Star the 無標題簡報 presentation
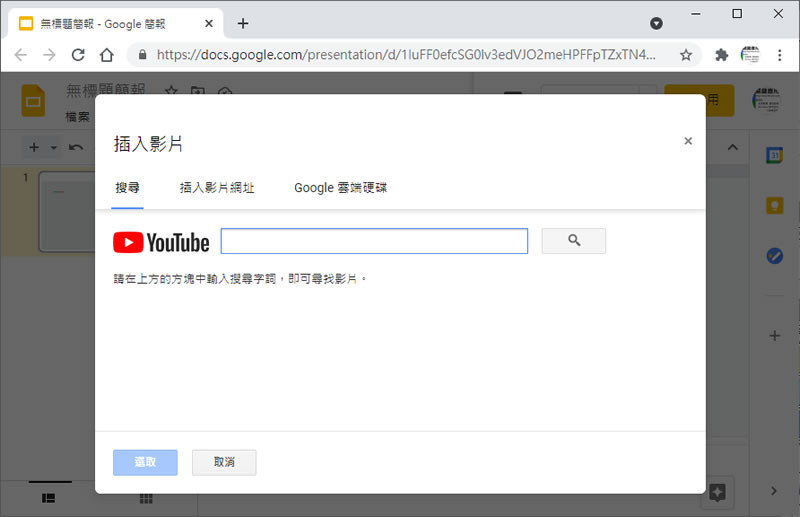800x517 pixels. tap(171, 91)
